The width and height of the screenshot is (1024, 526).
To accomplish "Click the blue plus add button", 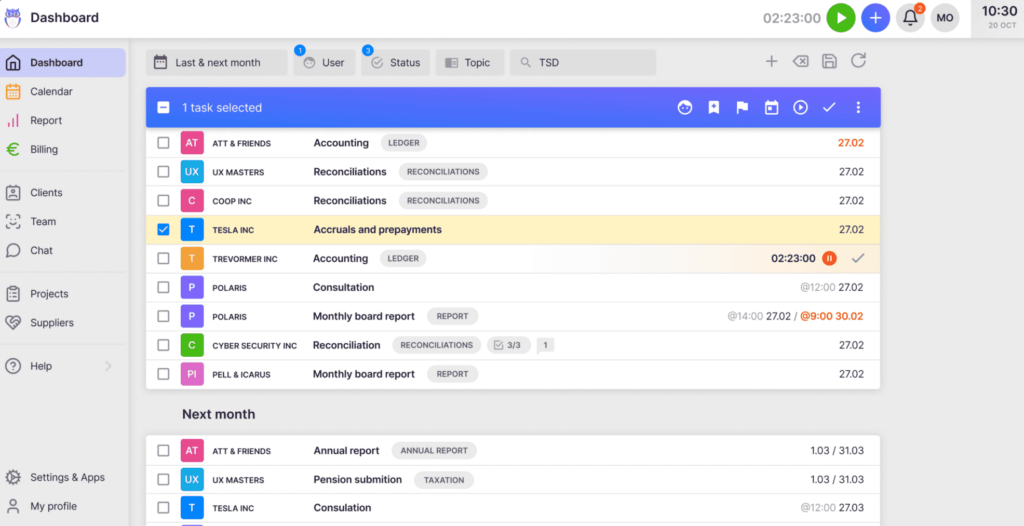I will tap(876, 18).
